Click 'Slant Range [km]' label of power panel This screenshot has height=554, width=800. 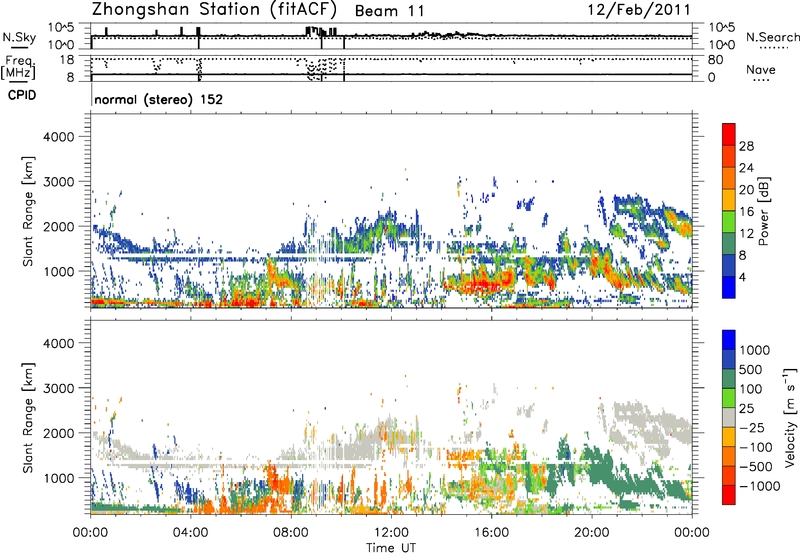point(28,211)
